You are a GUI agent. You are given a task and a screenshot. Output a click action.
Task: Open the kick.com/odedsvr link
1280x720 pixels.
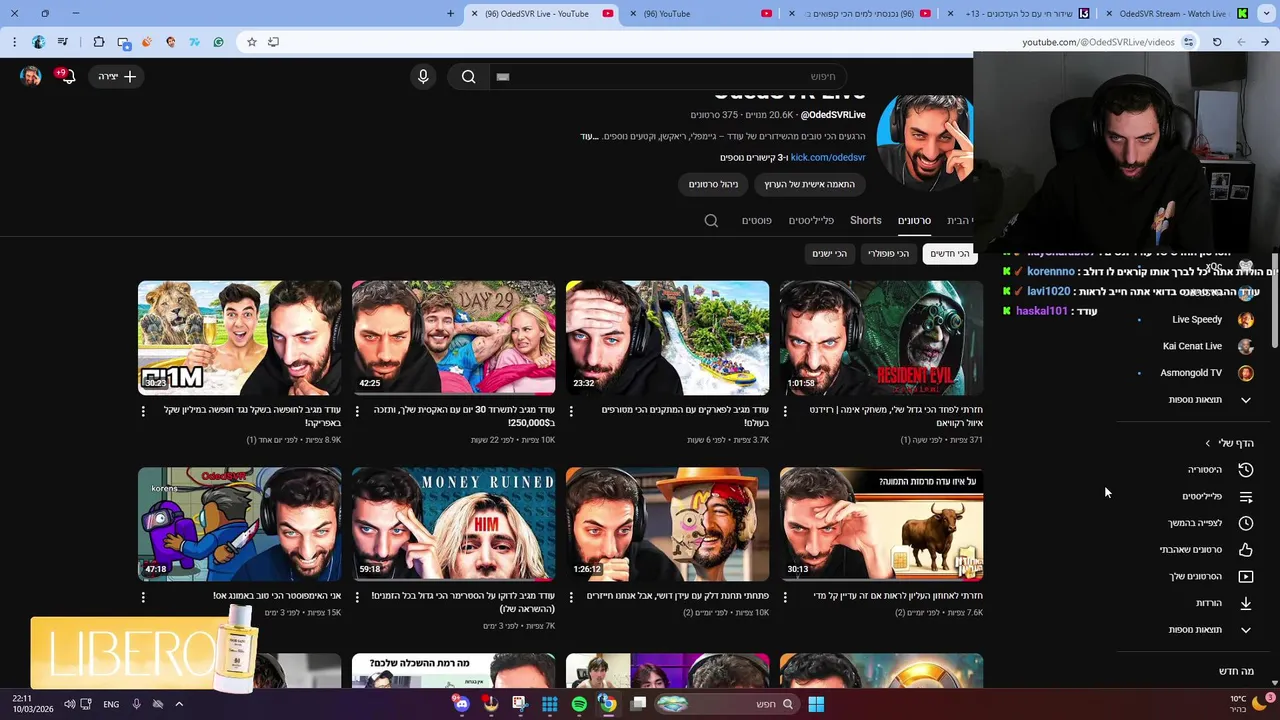(828, 157)
